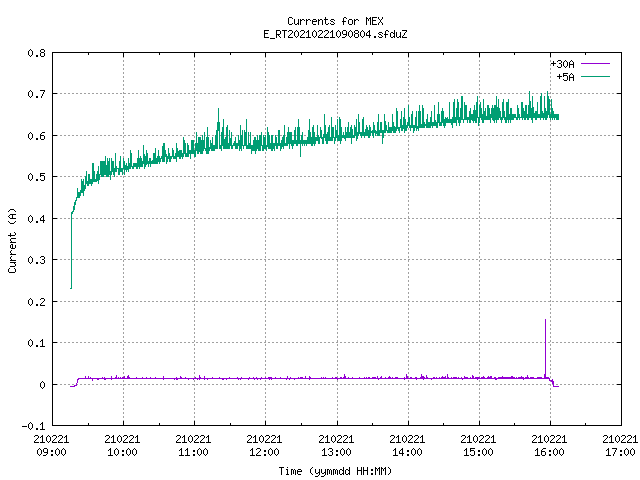Click the green +5A trace start at 0.23 A
The width and height of the screenshot is (640, 480).
(x=71, y=288)
